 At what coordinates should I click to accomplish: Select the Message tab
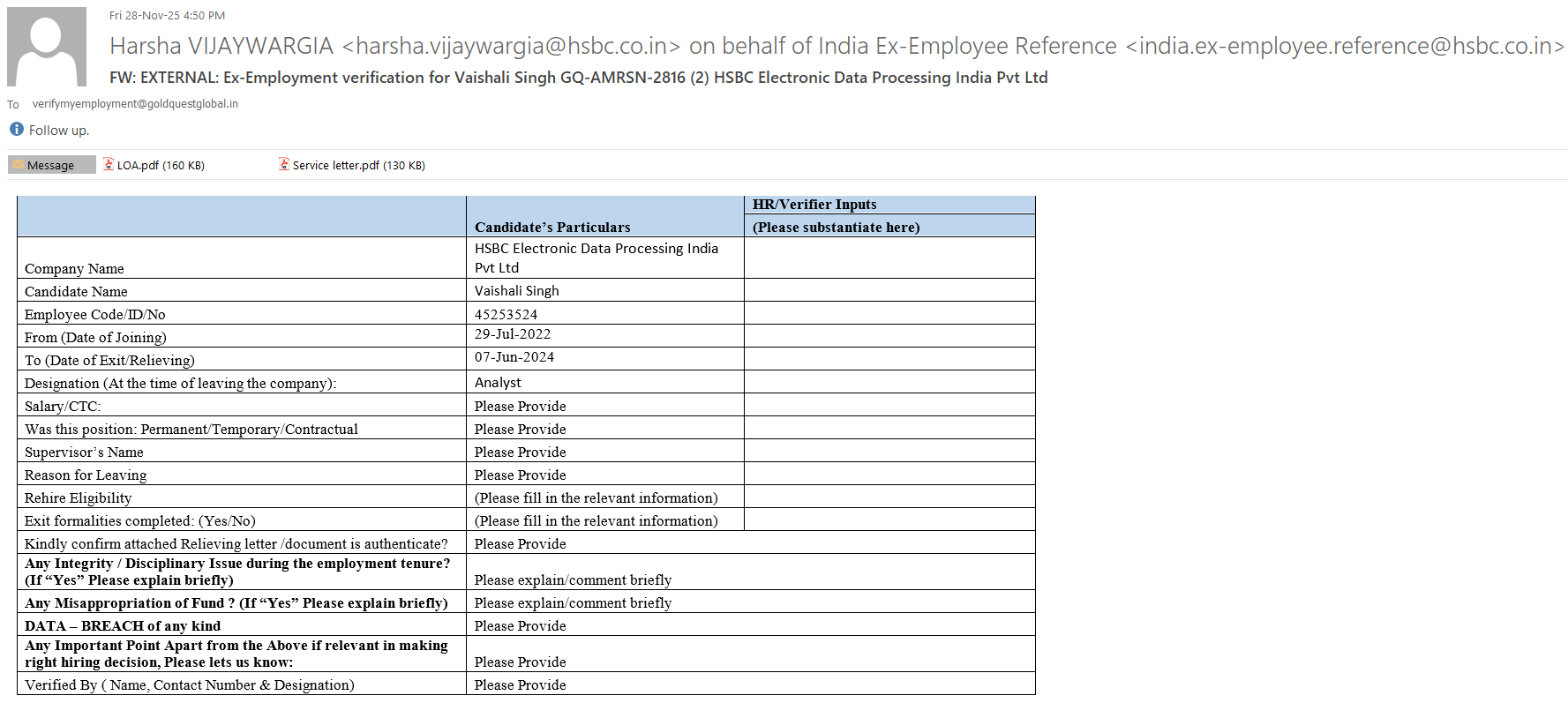51,165
